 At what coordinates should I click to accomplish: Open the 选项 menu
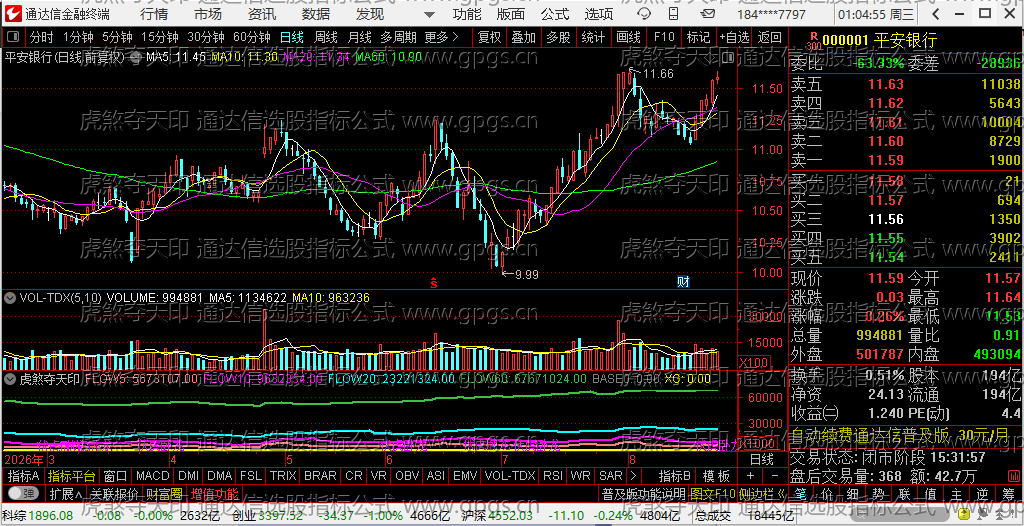pyautogui.click(x=599, y=14)
